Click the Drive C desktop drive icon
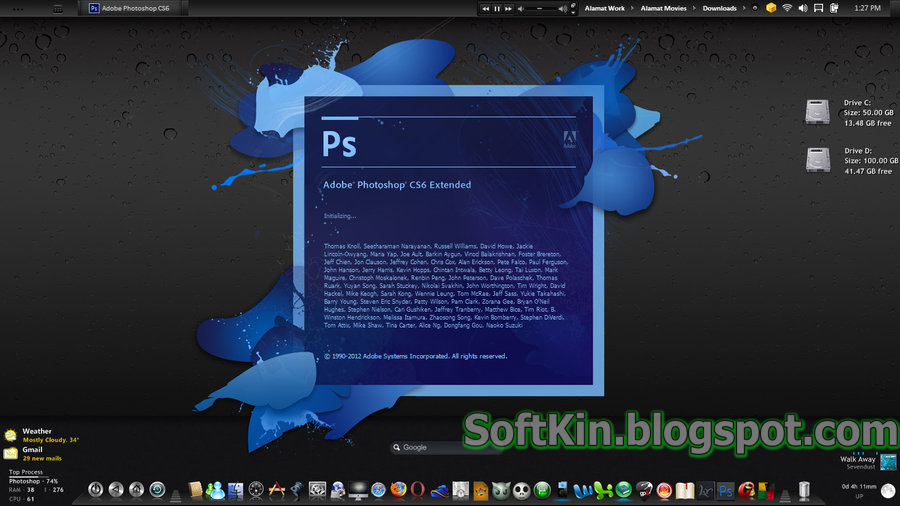Image resolution: width=900 pixels, height=506 pixels. tap(817, 112)
